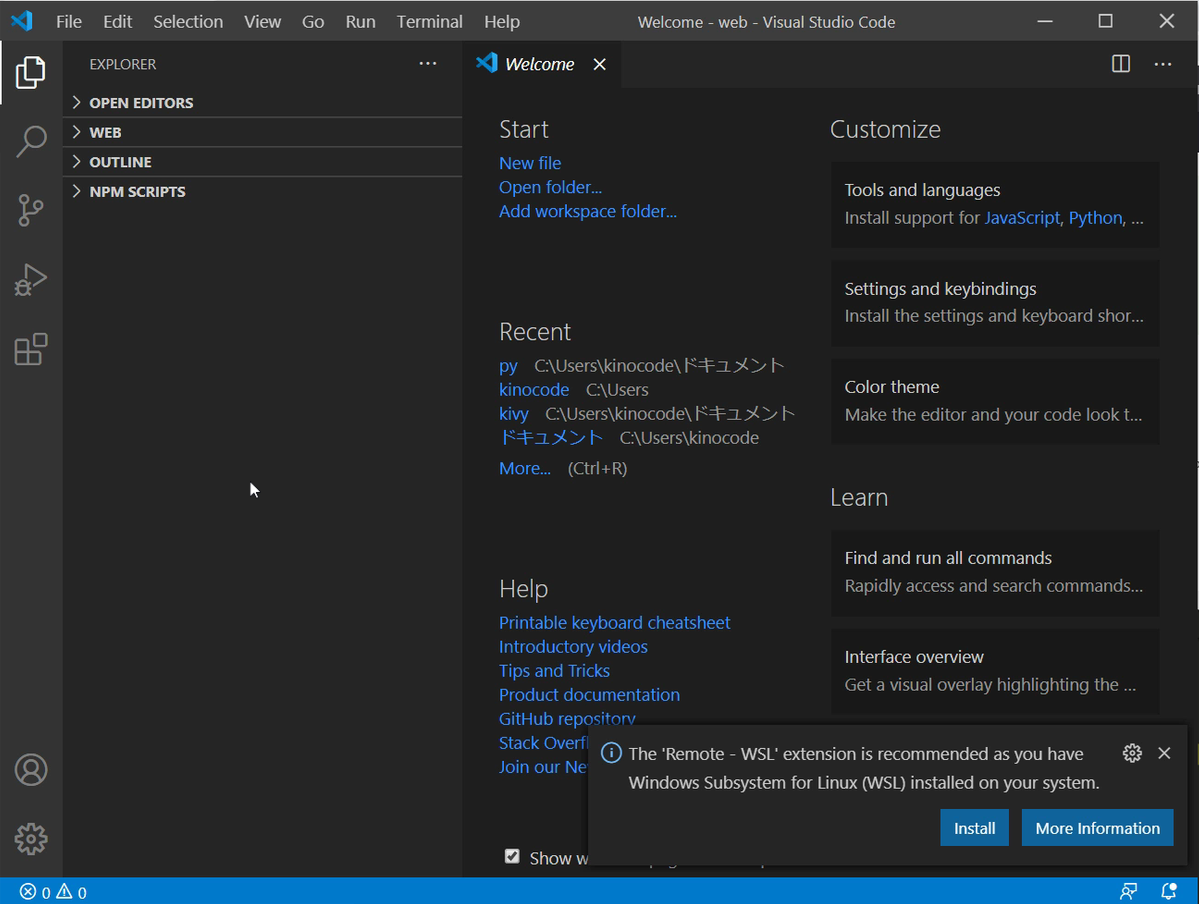Click Install button for Remote - WSL
This screenshot has width=1199, height=904.
click(974, 828)
